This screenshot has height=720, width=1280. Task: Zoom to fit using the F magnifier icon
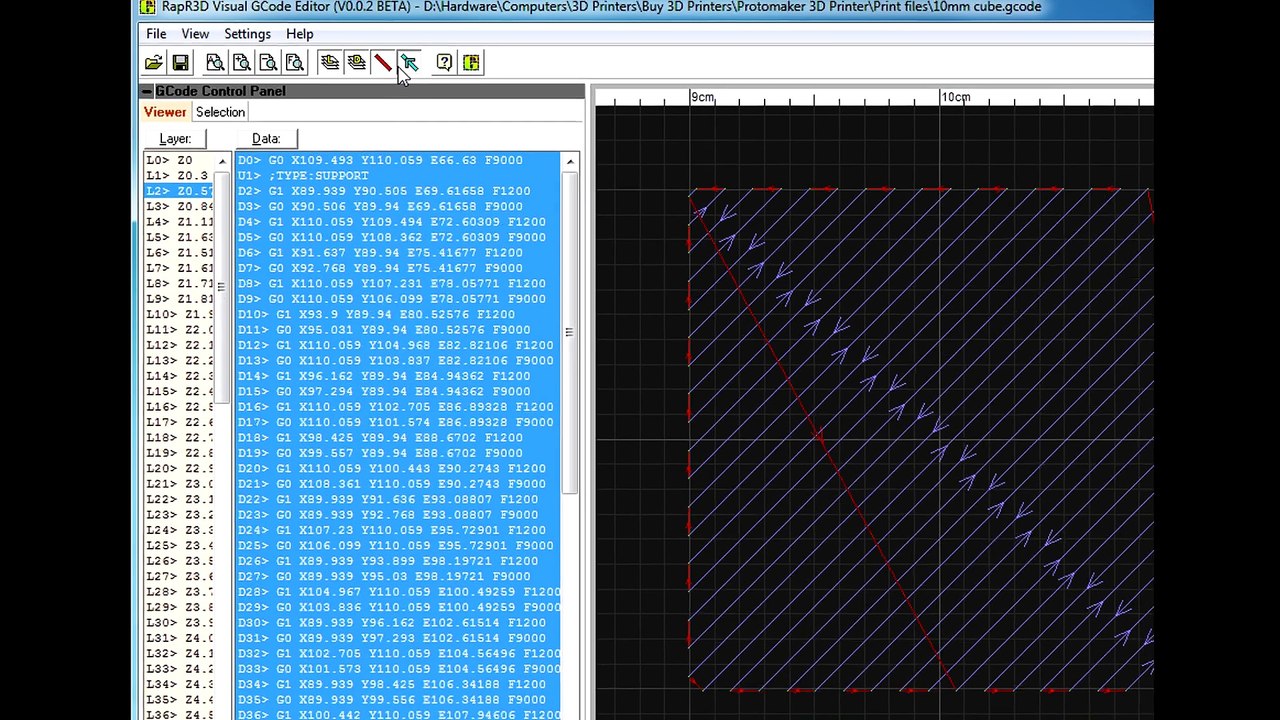coord(295,63)
